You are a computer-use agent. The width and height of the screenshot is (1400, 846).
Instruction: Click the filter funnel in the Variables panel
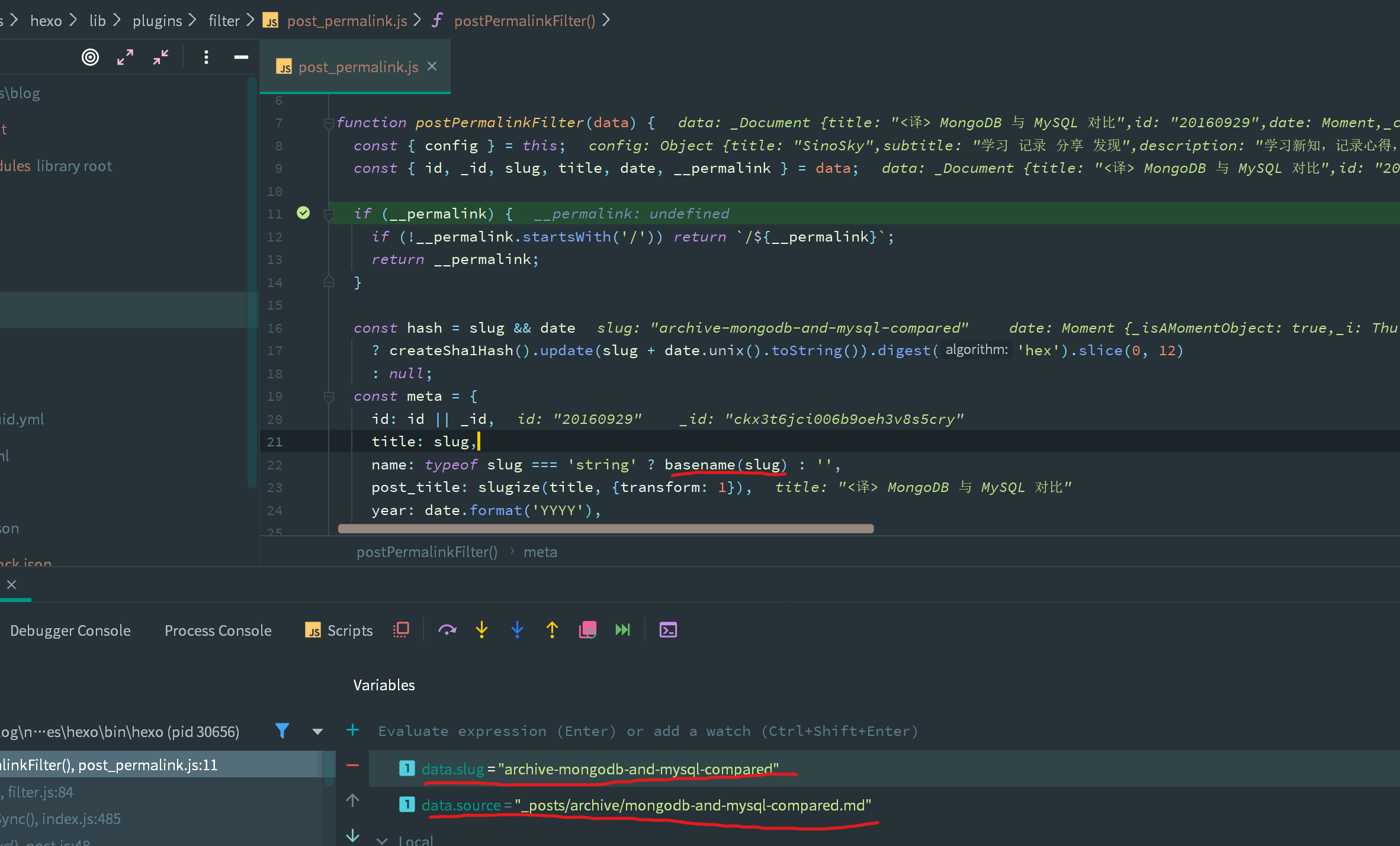click(x=282, y=731)
